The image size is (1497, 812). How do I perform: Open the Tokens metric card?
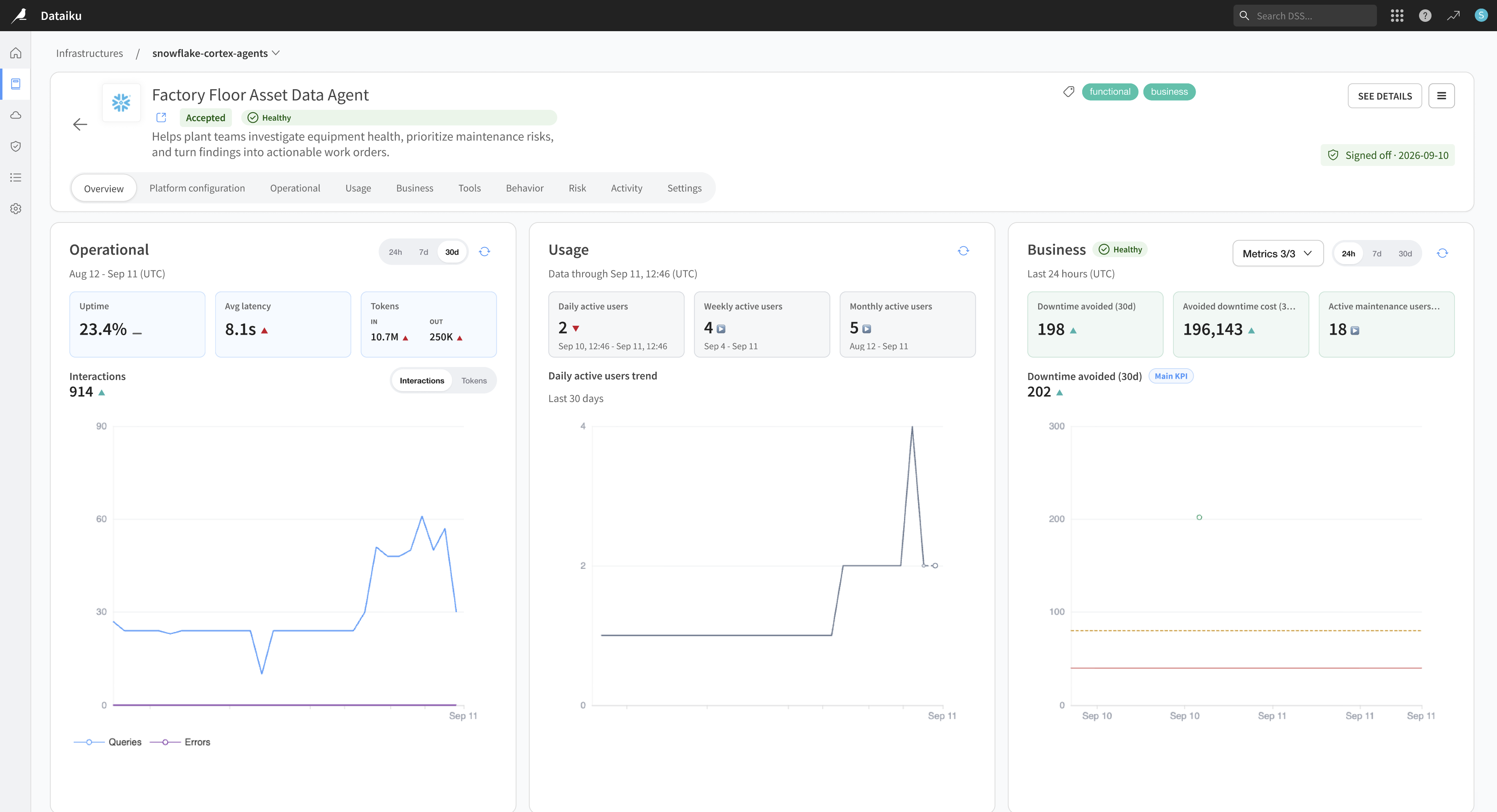pos(429,324)
